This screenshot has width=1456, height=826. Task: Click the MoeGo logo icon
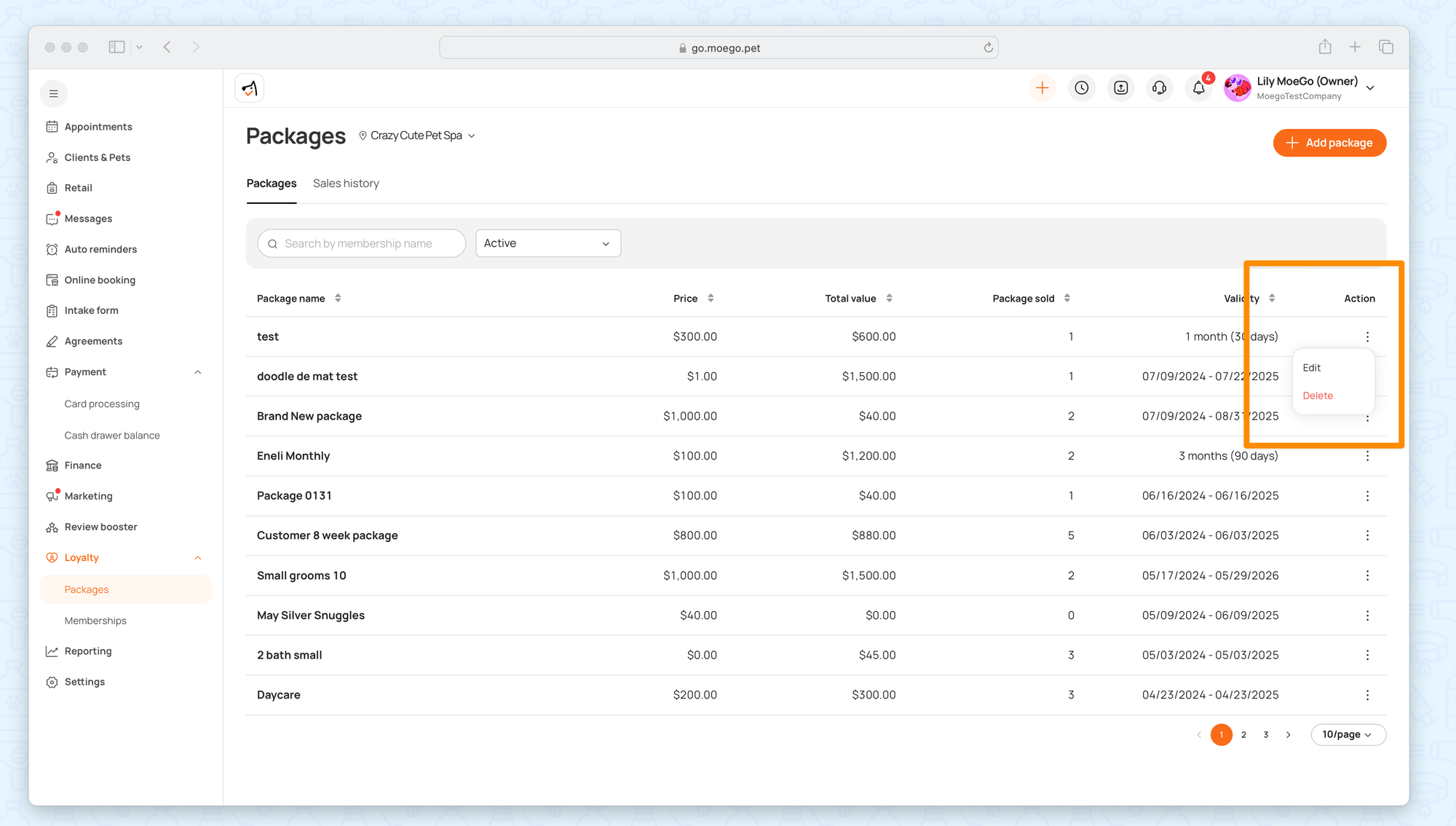click(x=250, y=88)
